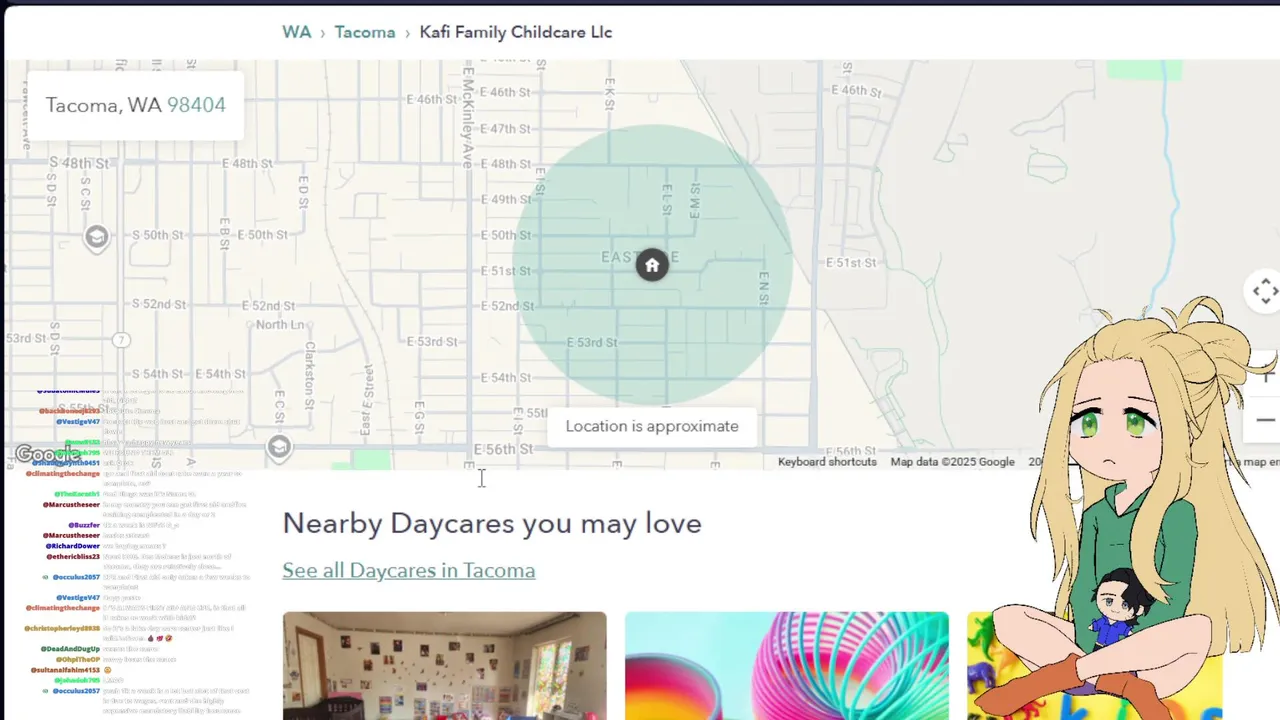Click the Route 7 highway shield marker
This screenshot has width=1280, height=720.
121,340
